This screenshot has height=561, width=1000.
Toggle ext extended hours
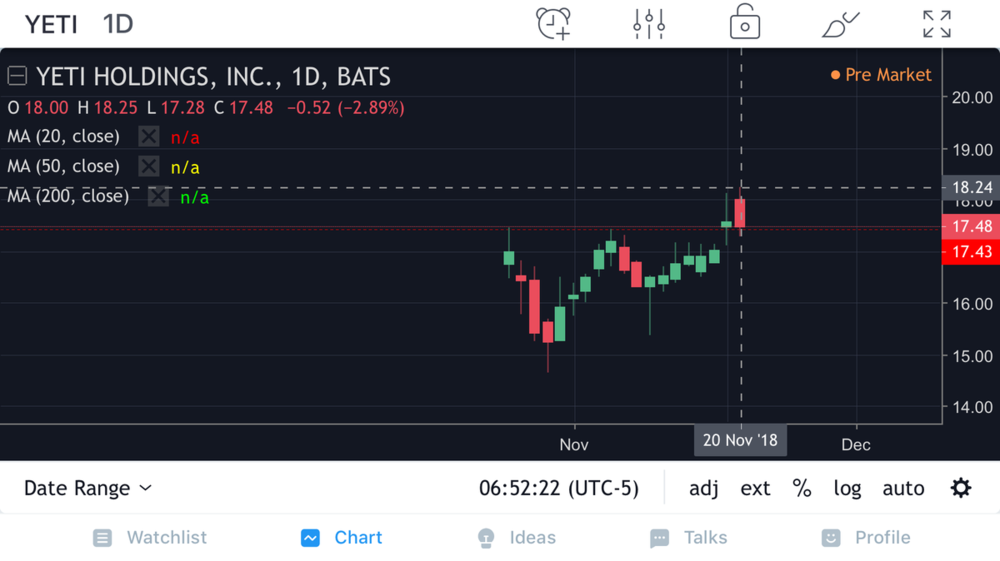(x=755, y=488)
